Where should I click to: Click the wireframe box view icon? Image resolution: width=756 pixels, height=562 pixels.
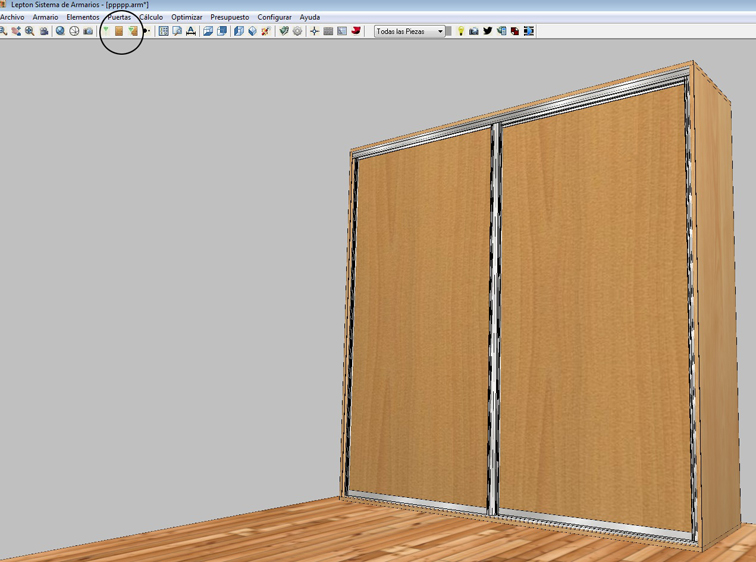click(208, 31)
